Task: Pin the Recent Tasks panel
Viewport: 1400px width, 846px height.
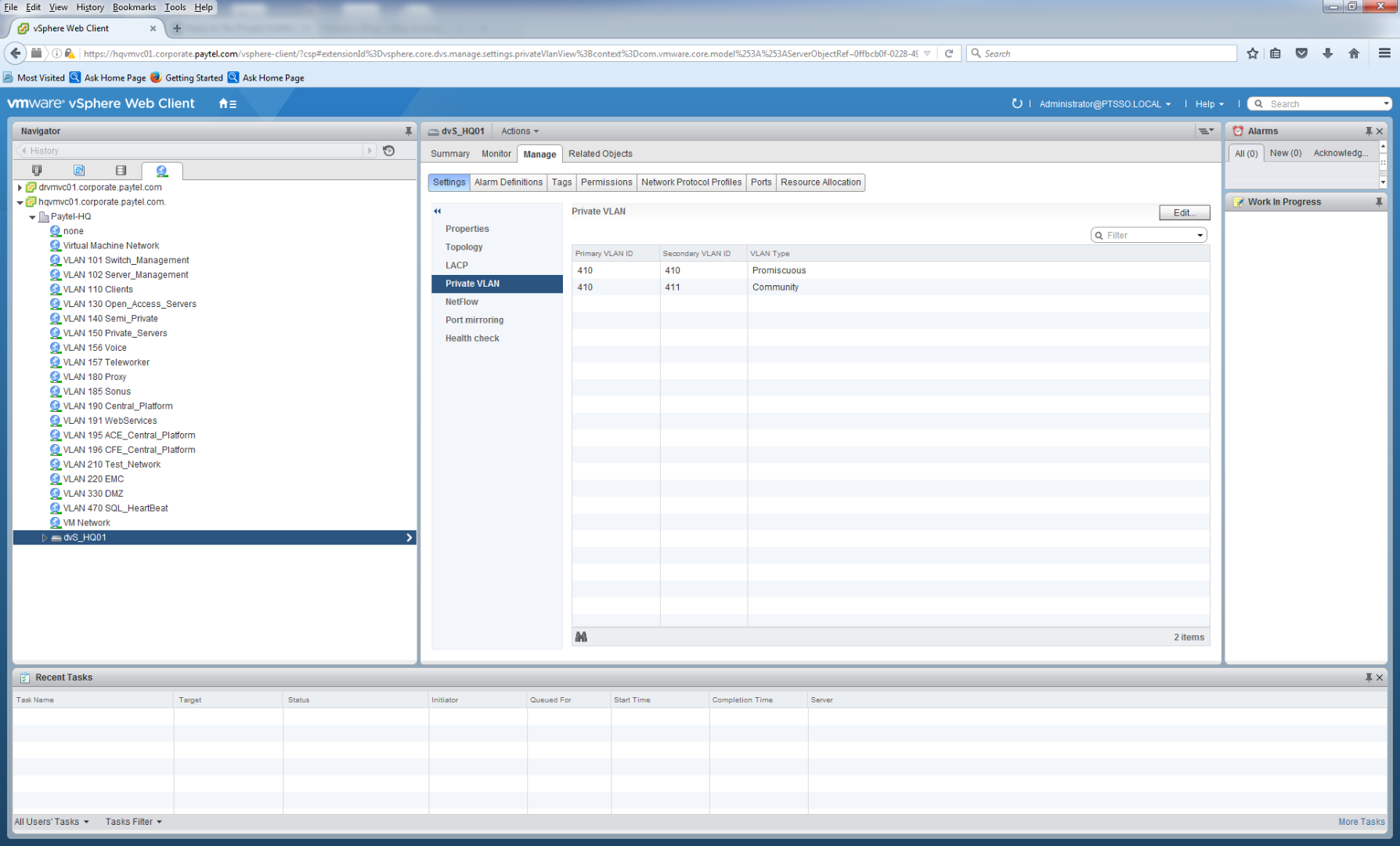Action: pyautogui.click(x=1369, y=678)
